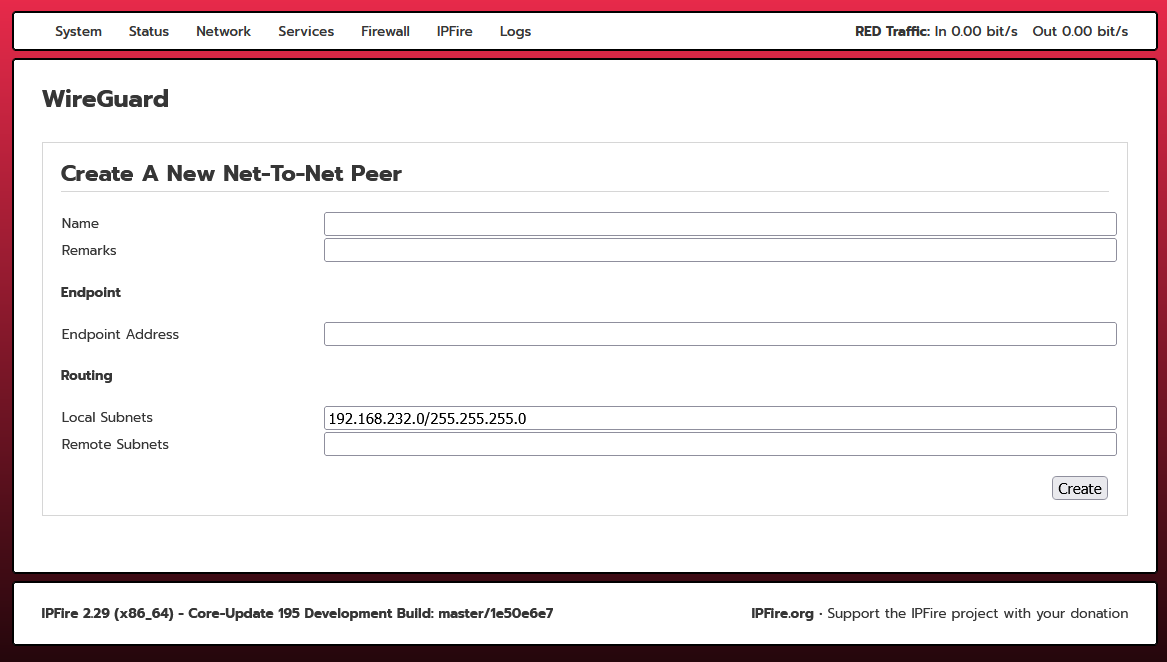Click into the Endpoint Address field

pyautogui.click(x=720, y=334)
